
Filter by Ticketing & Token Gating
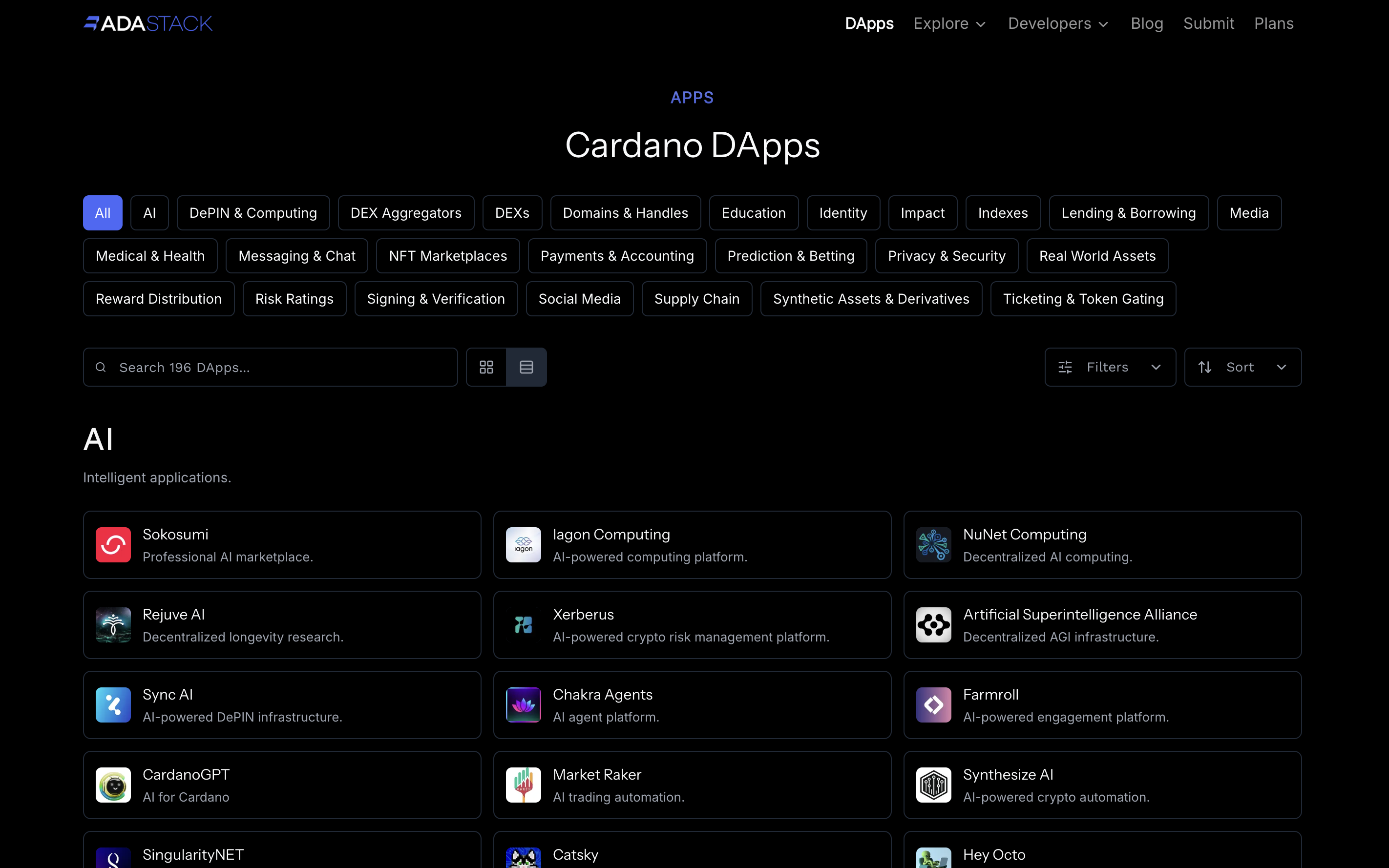tap(1084, 299)
